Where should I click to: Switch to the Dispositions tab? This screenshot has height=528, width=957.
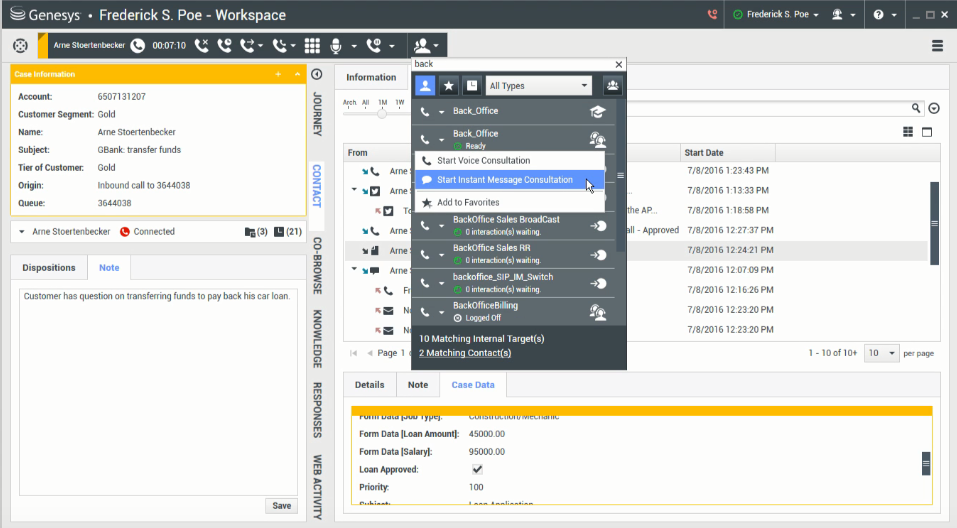click(x=49, y=268)
